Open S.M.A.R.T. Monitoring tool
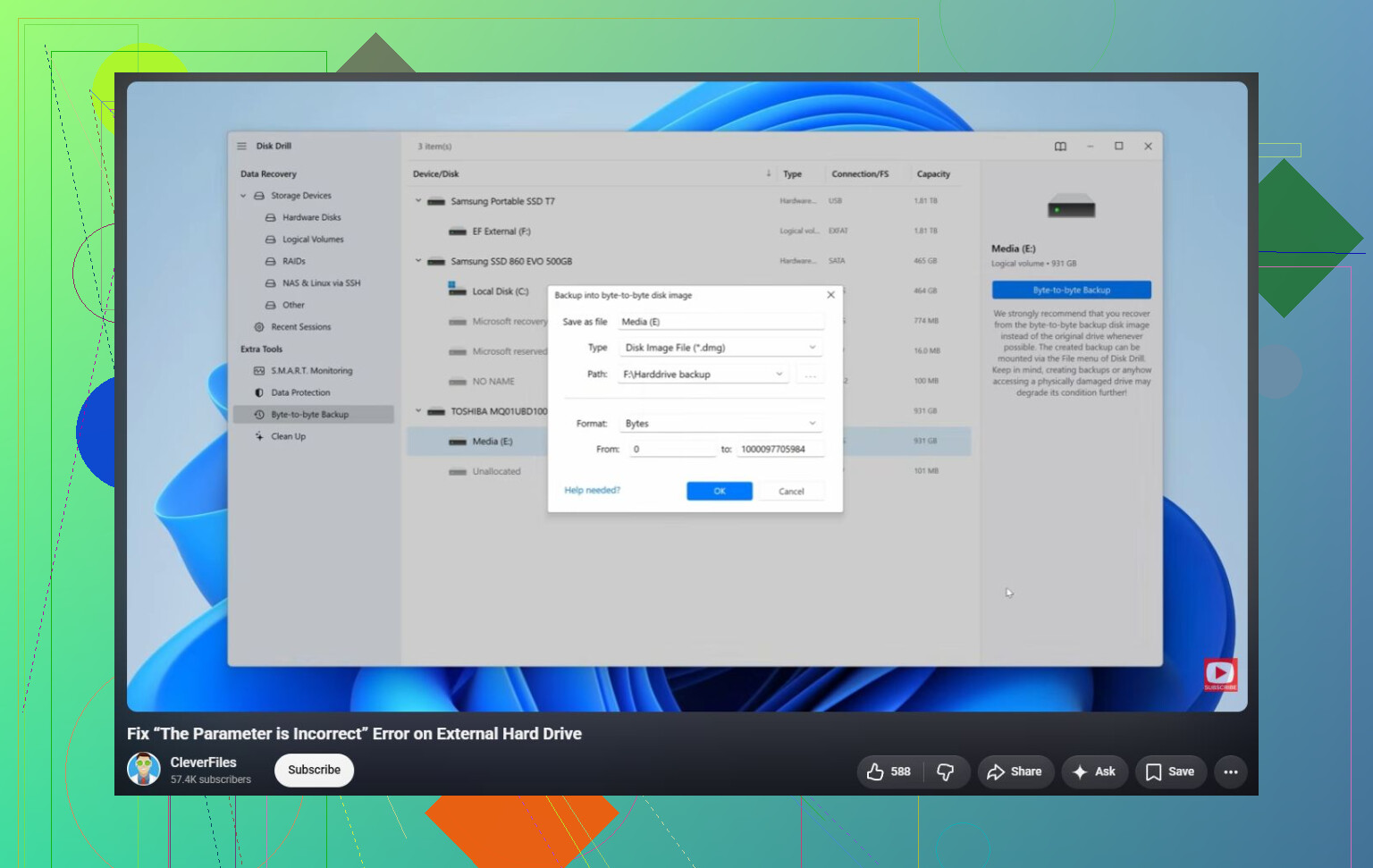 [x=312, y=371]
